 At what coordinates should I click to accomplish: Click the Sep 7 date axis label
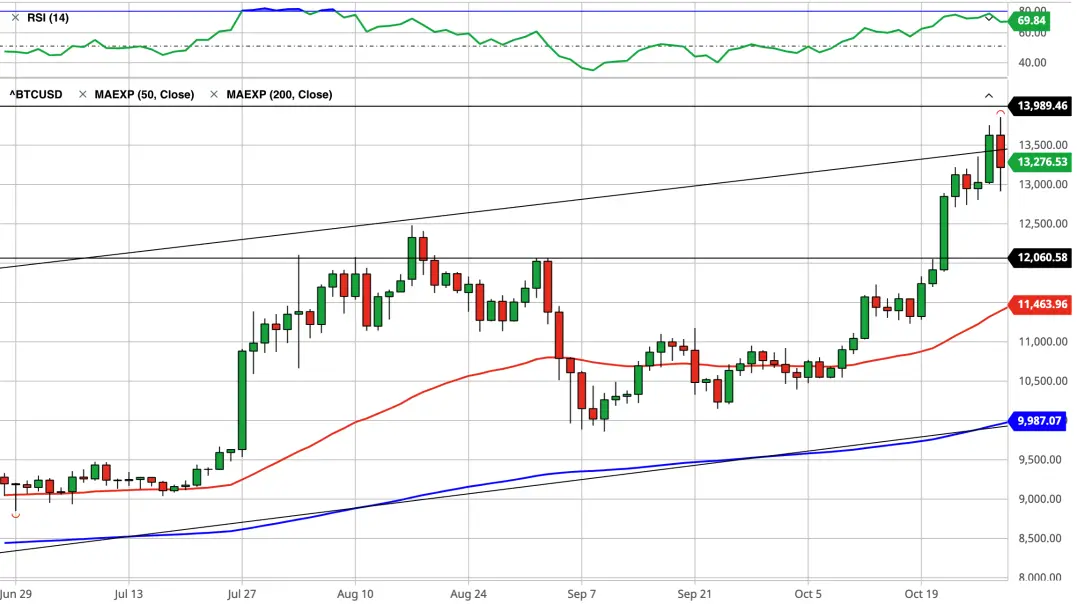[582, 594]
